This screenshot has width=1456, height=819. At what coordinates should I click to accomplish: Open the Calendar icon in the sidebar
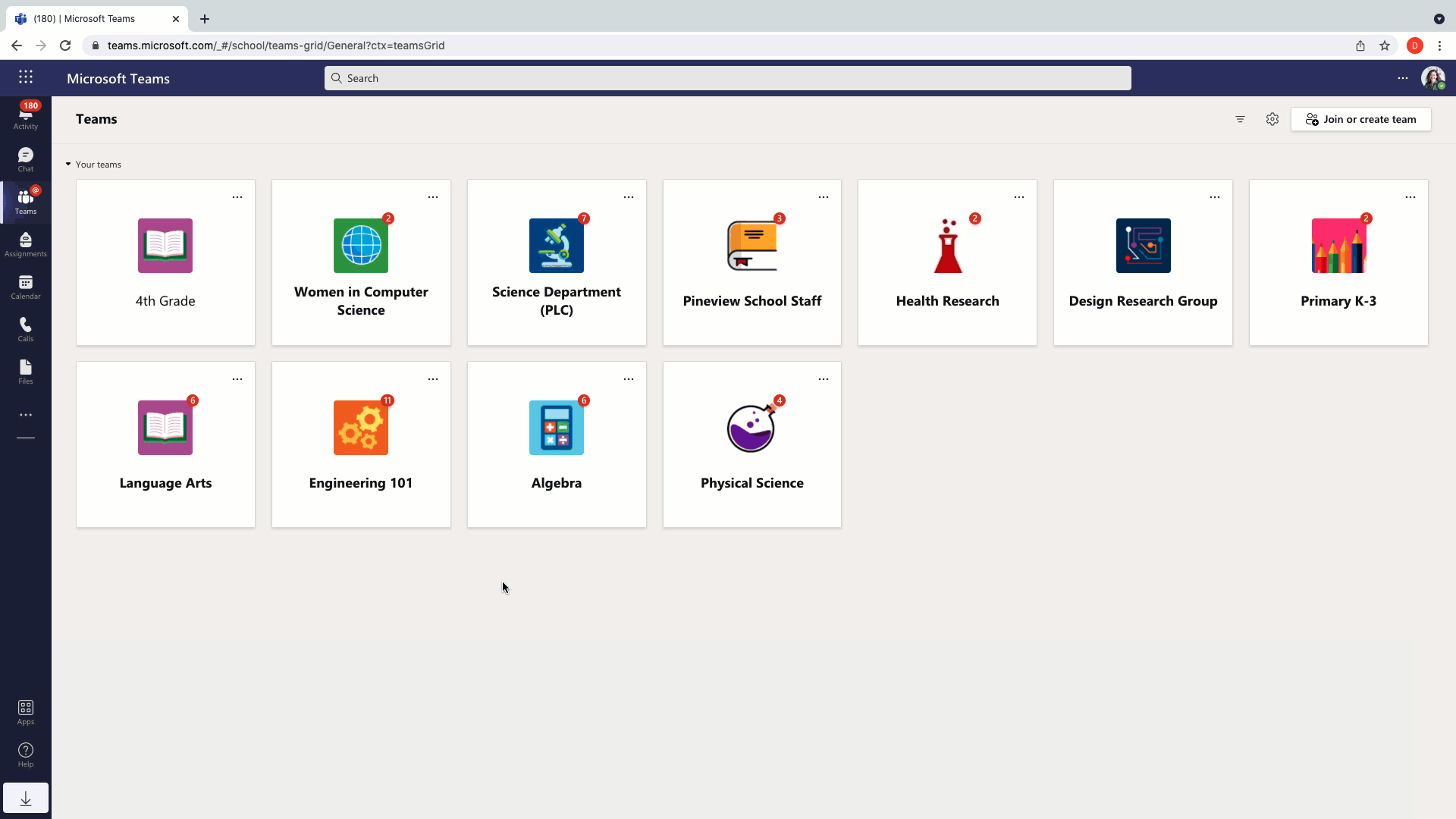25,287
